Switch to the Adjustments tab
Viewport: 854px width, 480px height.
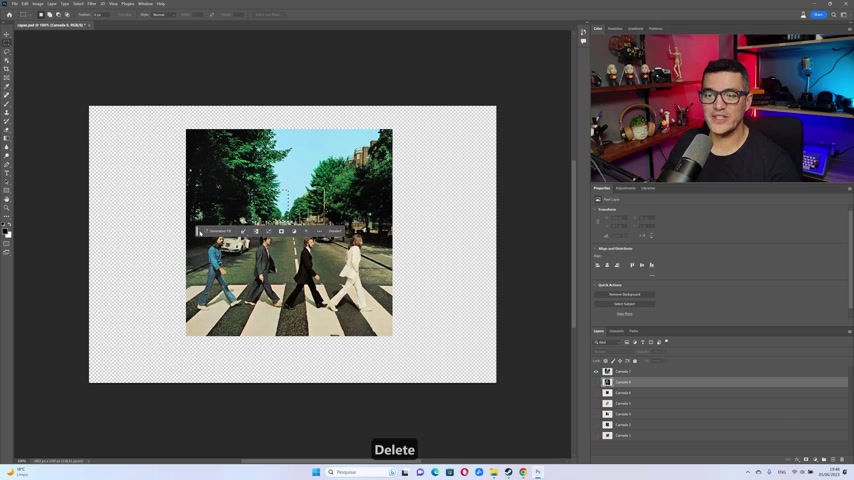(625, 188)
